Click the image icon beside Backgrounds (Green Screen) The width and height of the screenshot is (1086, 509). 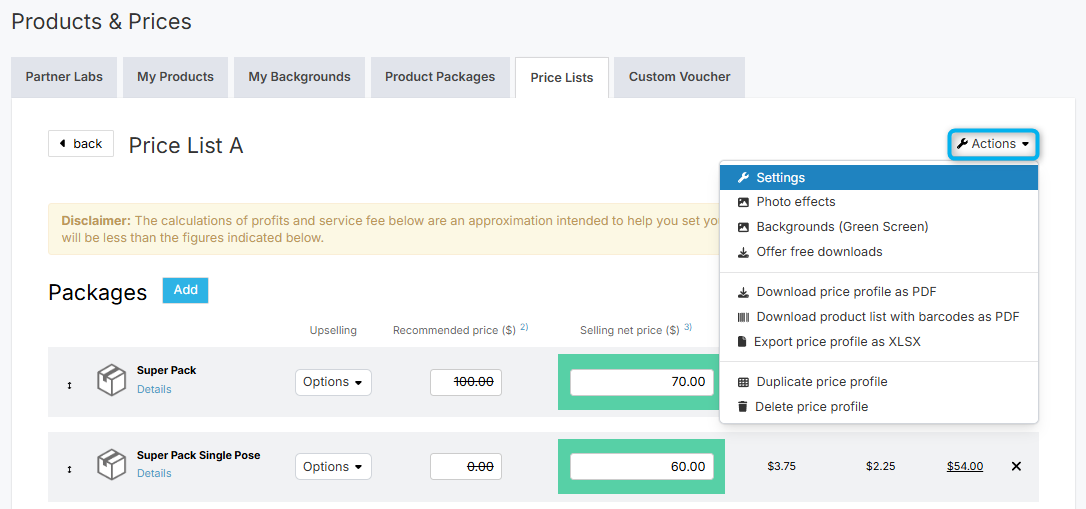743,227
